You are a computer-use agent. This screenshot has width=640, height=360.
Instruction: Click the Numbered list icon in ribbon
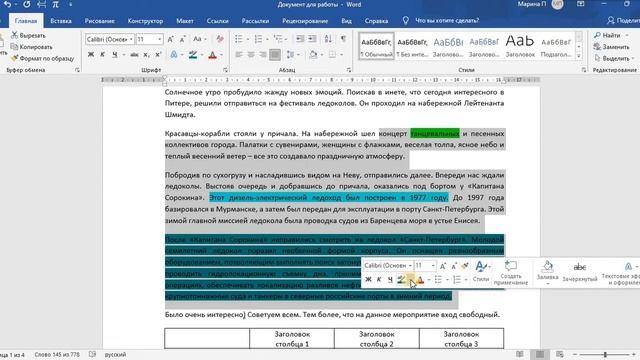pyautogui.click(x=258, y=39)
